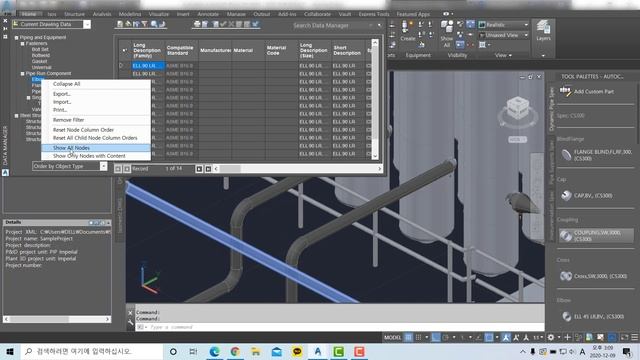Image resolution: width=640 pixels, height=360 pixels.
Task: Select Bolt Set in the tree
Action: [x=40, y=49]
